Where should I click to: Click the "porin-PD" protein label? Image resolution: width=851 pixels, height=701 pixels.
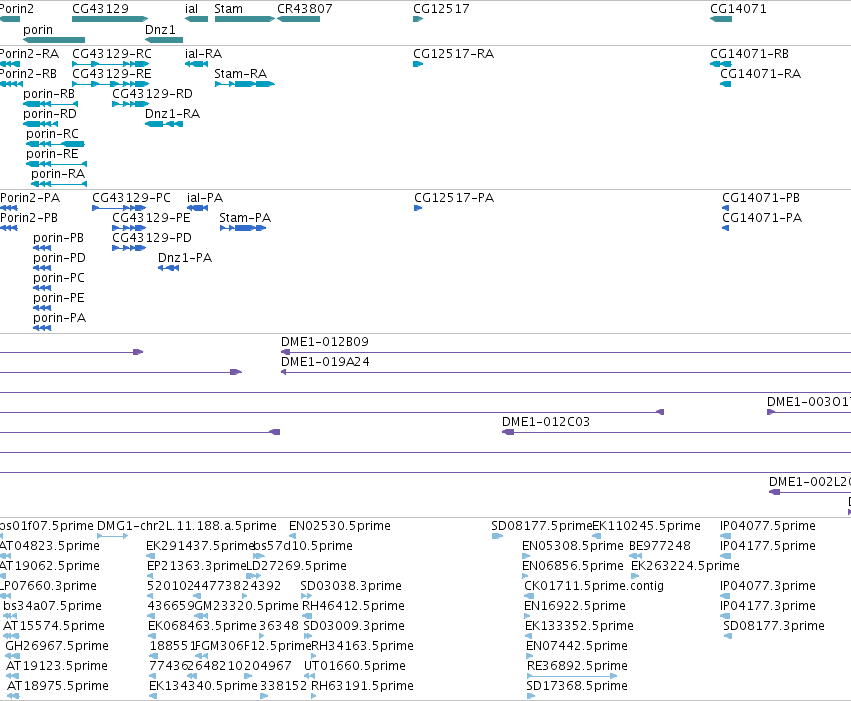click(x=59, y=258)
